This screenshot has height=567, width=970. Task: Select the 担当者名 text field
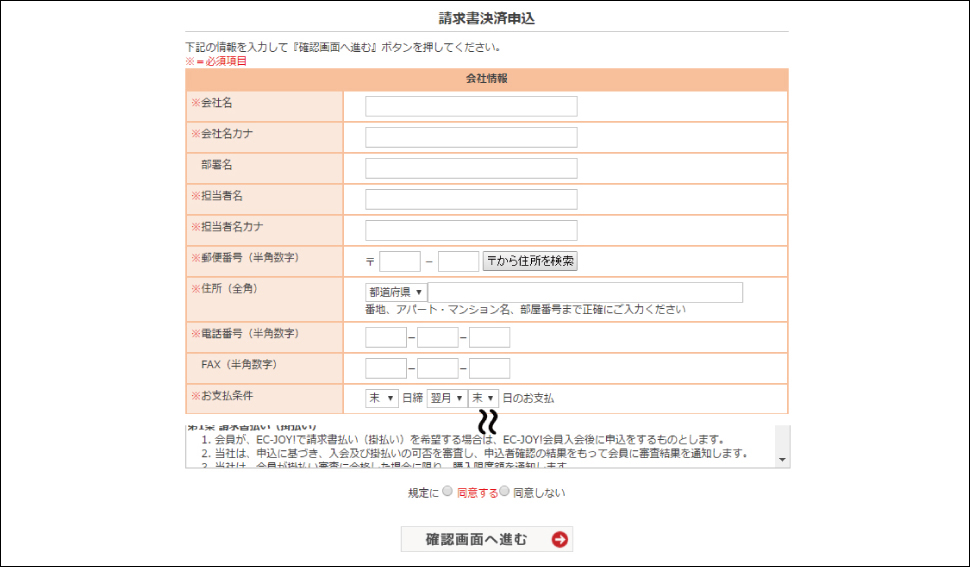(x=471, y=199)
